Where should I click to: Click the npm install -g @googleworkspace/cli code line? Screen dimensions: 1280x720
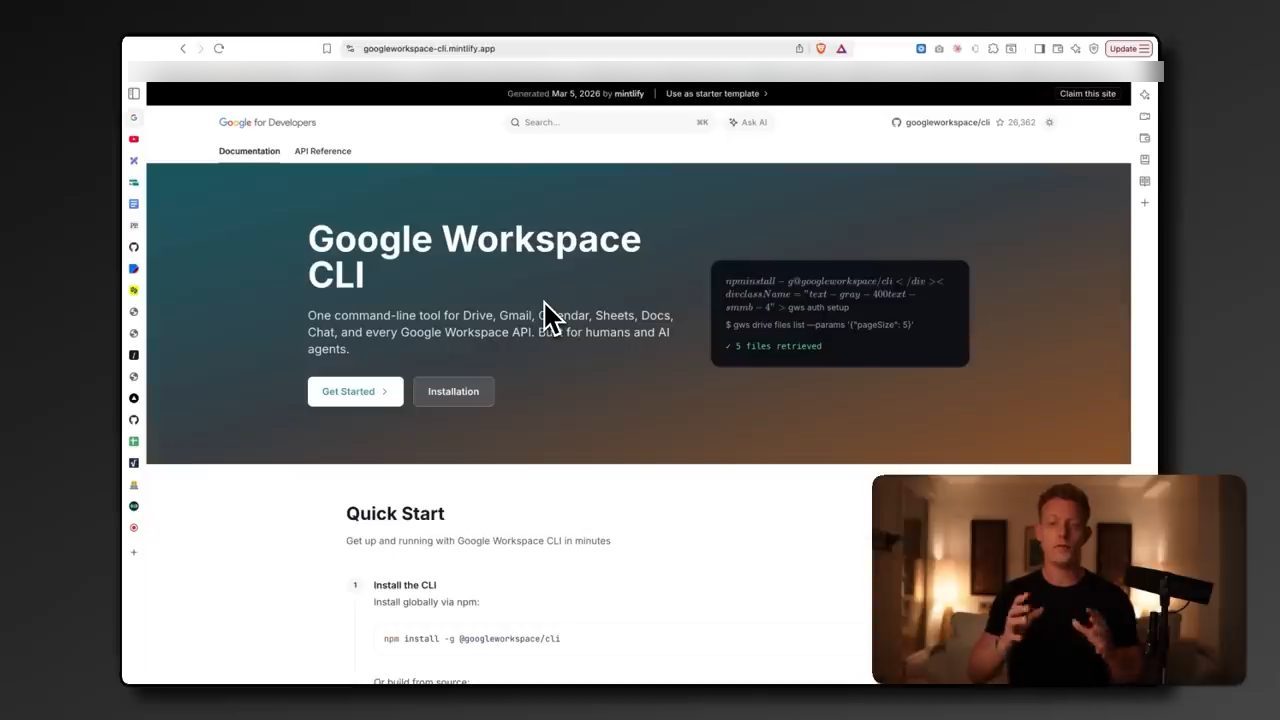click(x=472, y=639)
